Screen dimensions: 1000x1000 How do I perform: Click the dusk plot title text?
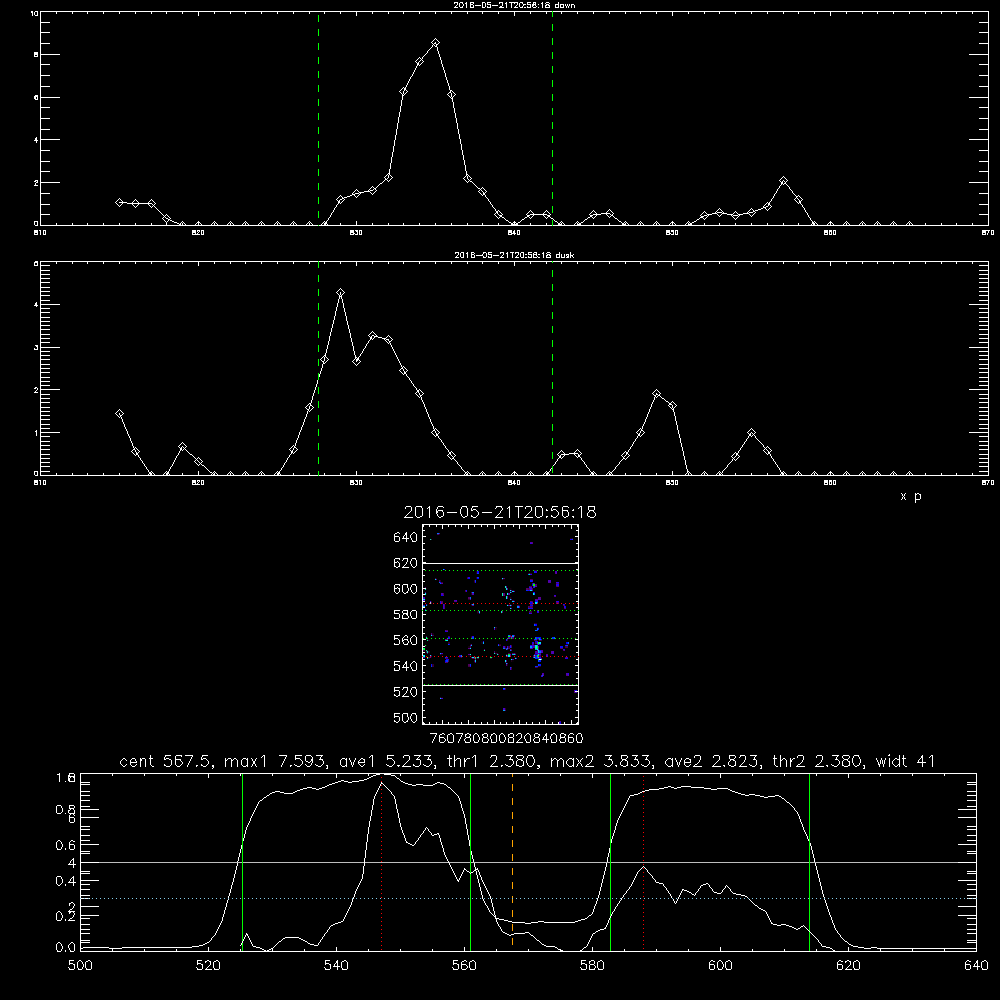(514, 255)
